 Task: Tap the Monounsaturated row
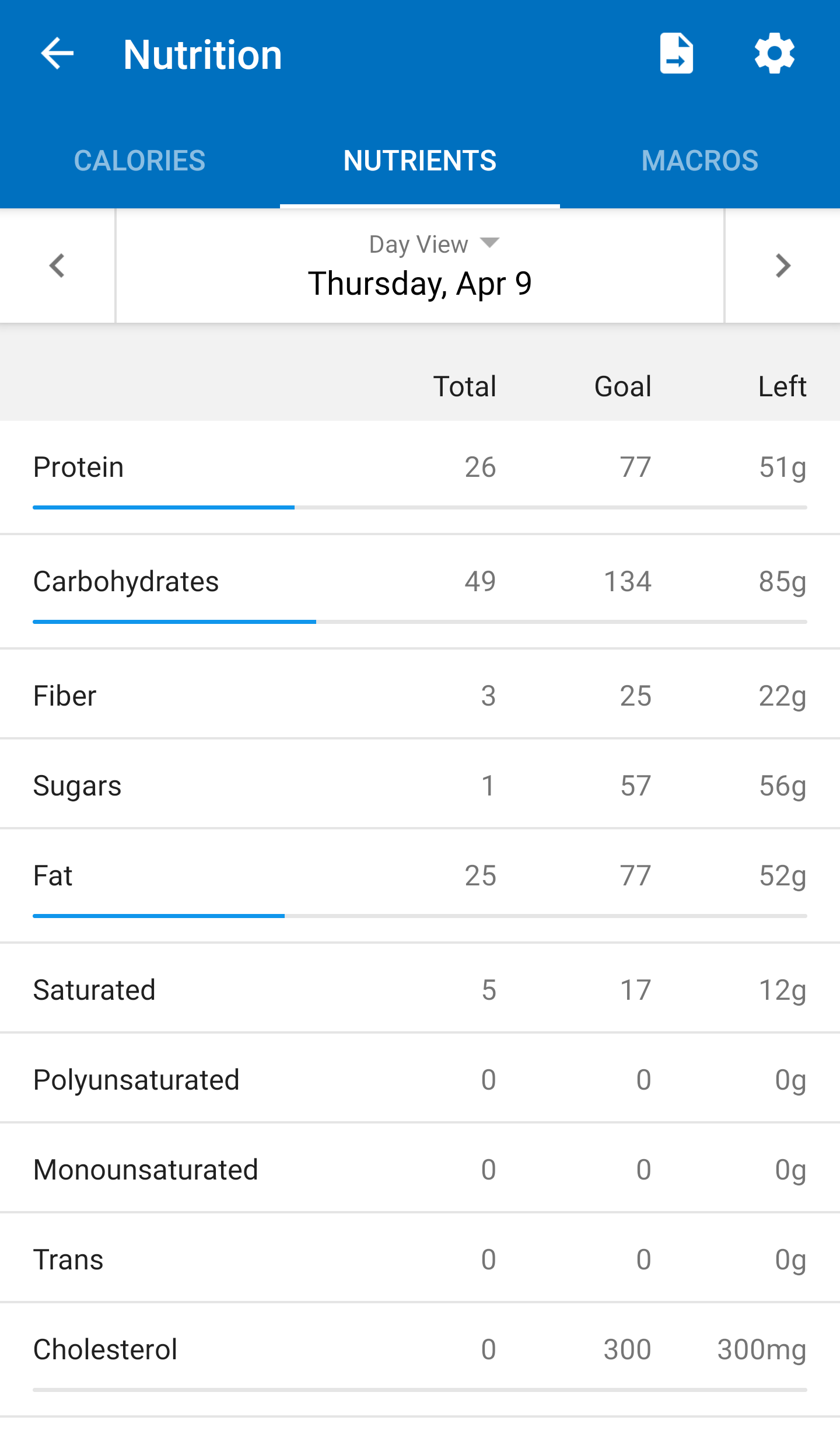click(x=420, y=1170)
